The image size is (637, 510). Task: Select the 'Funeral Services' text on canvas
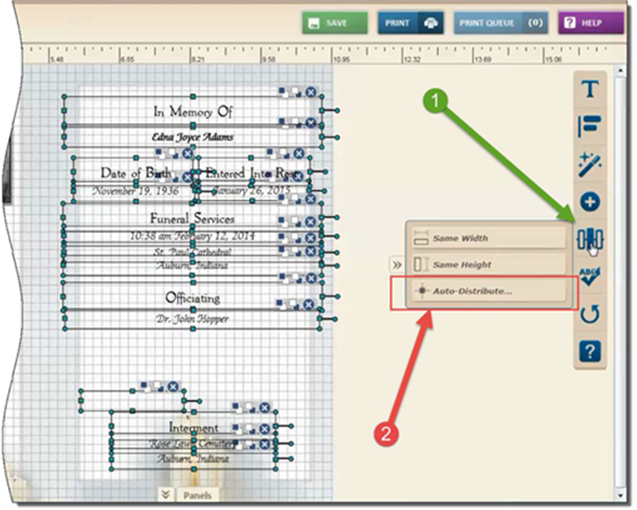click(192, 218)
